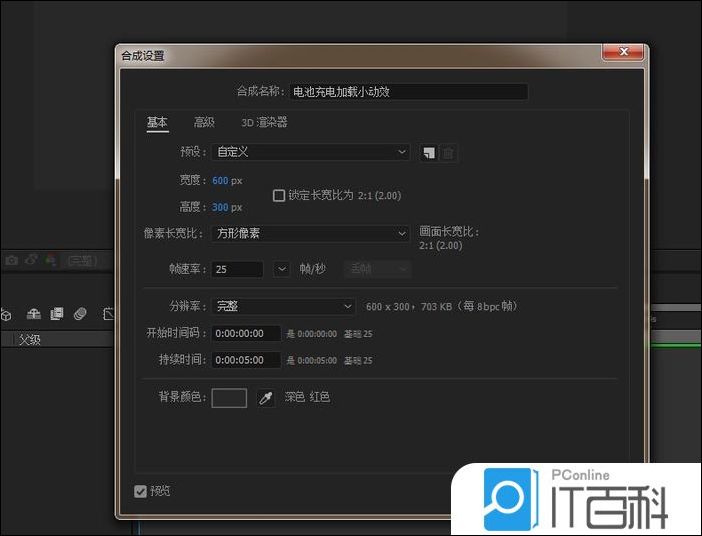The height and width of the screenshot is (536, 702).
Task: Click the width value 600
Action: tap(220, 181)
